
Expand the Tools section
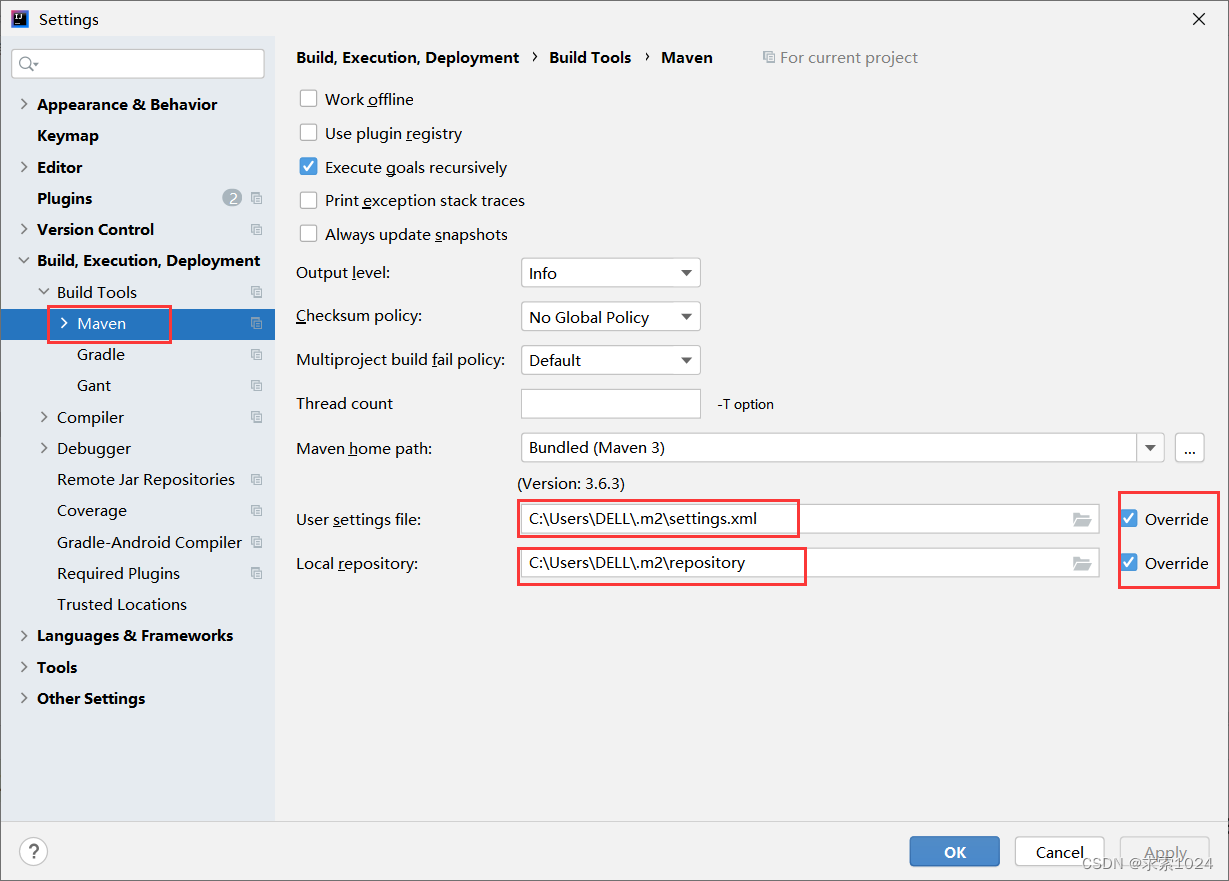click(x=24, y=667)
